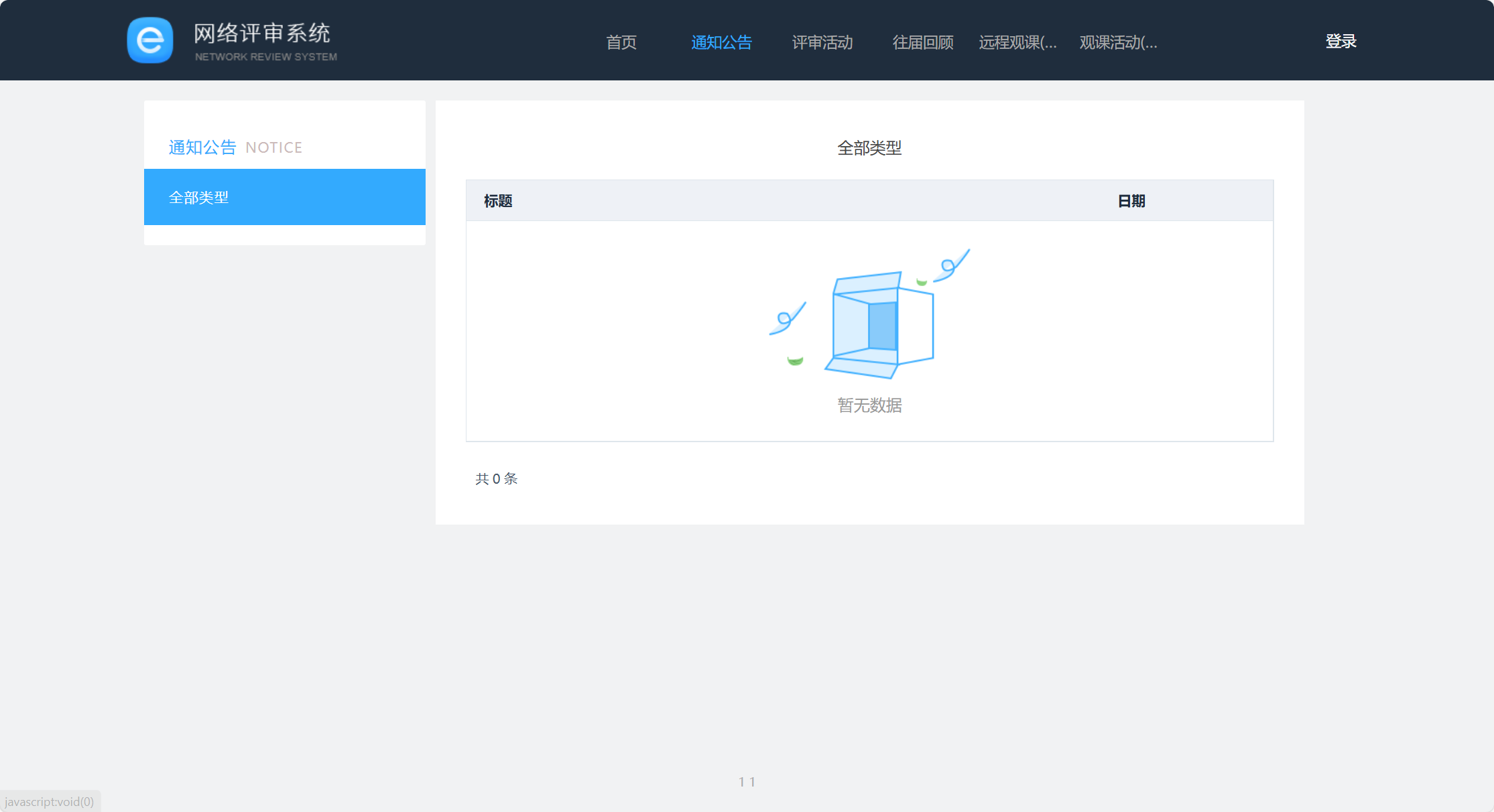Click the blue e logo icon
Viewport: 1494px width, 812px height.
tap(150, 40)
